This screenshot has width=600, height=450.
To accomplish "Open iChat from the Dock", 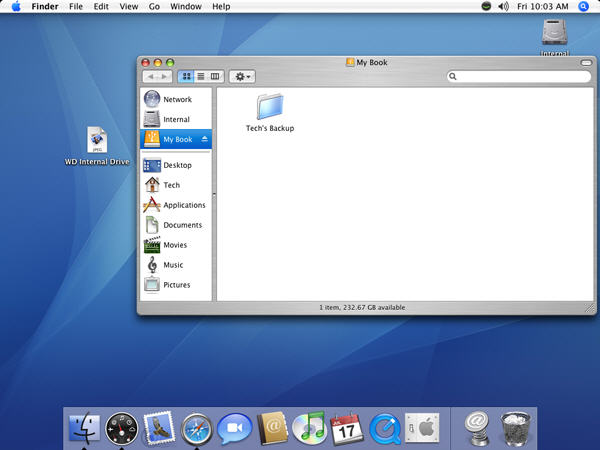I will click(234, 429).
